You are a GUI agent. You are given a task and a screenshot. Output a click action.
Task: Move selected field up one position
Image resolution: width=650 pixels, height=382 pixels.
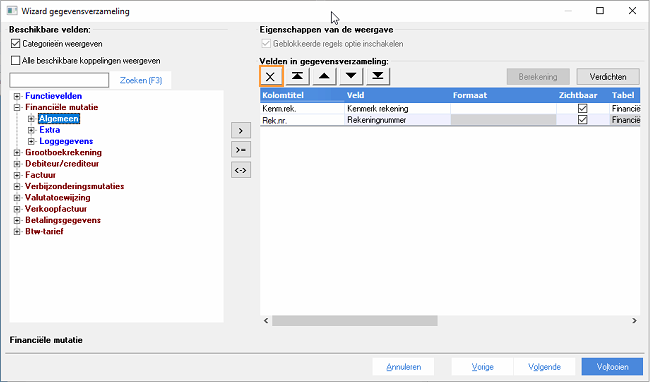point(324,76)
